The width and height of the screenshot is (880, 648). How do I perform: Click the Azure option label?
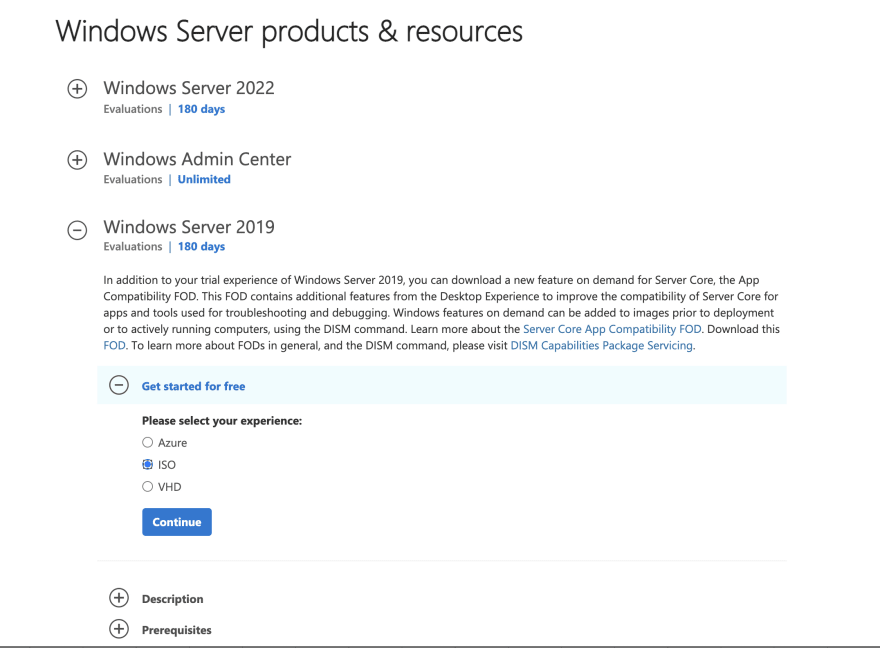172,443
